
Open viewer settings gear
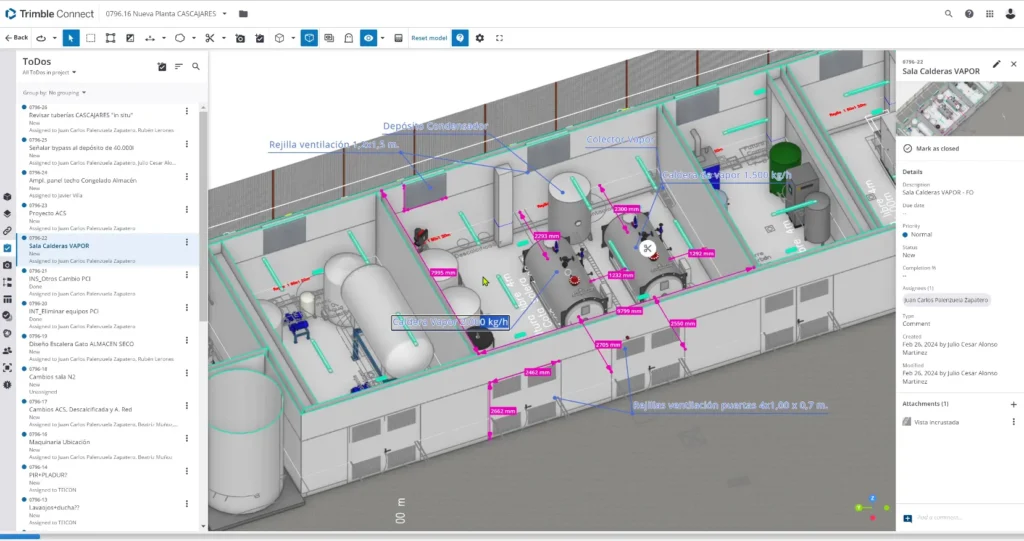[480, 38]
